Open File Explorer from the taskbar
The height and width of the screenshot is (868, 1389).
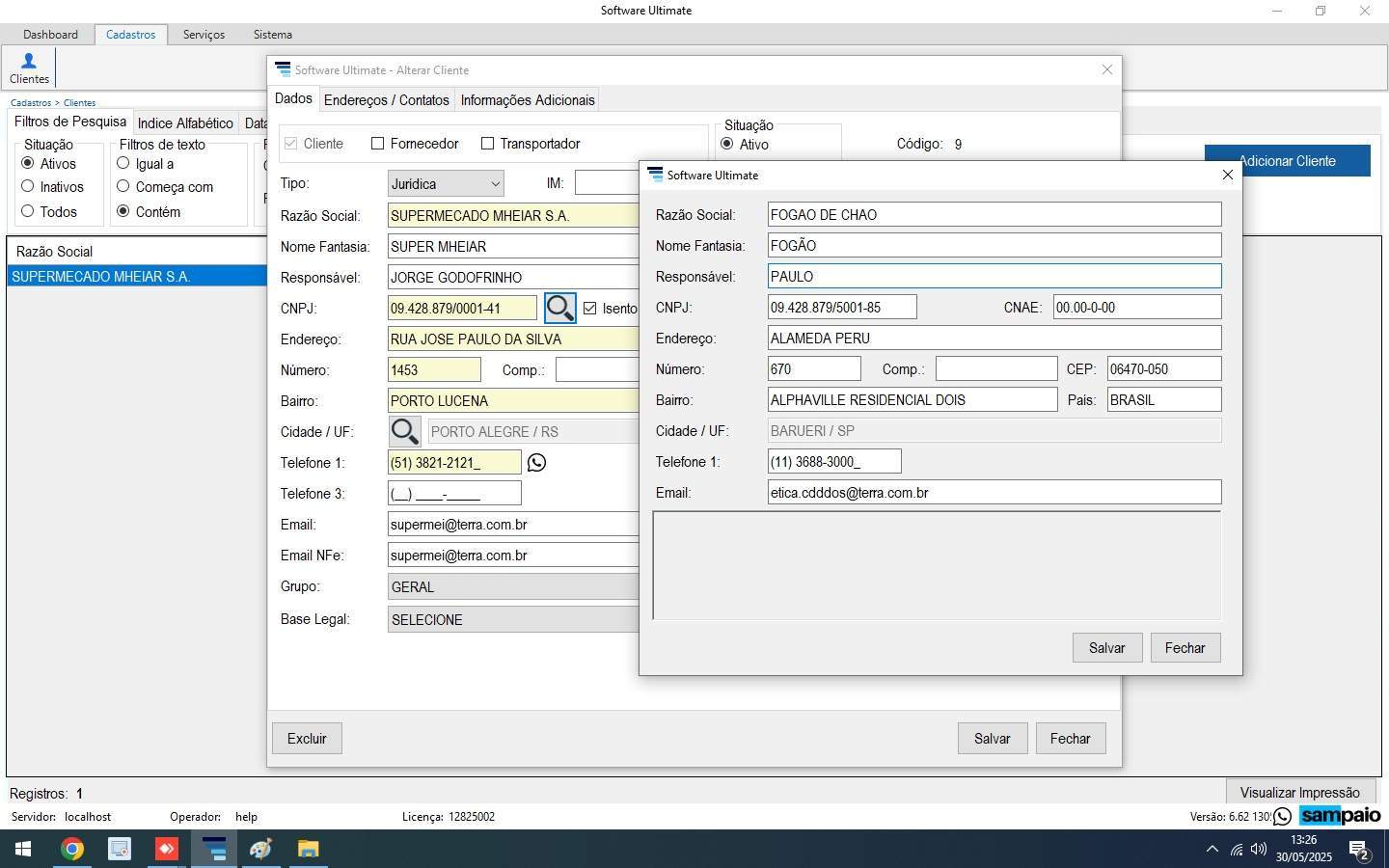308,850
